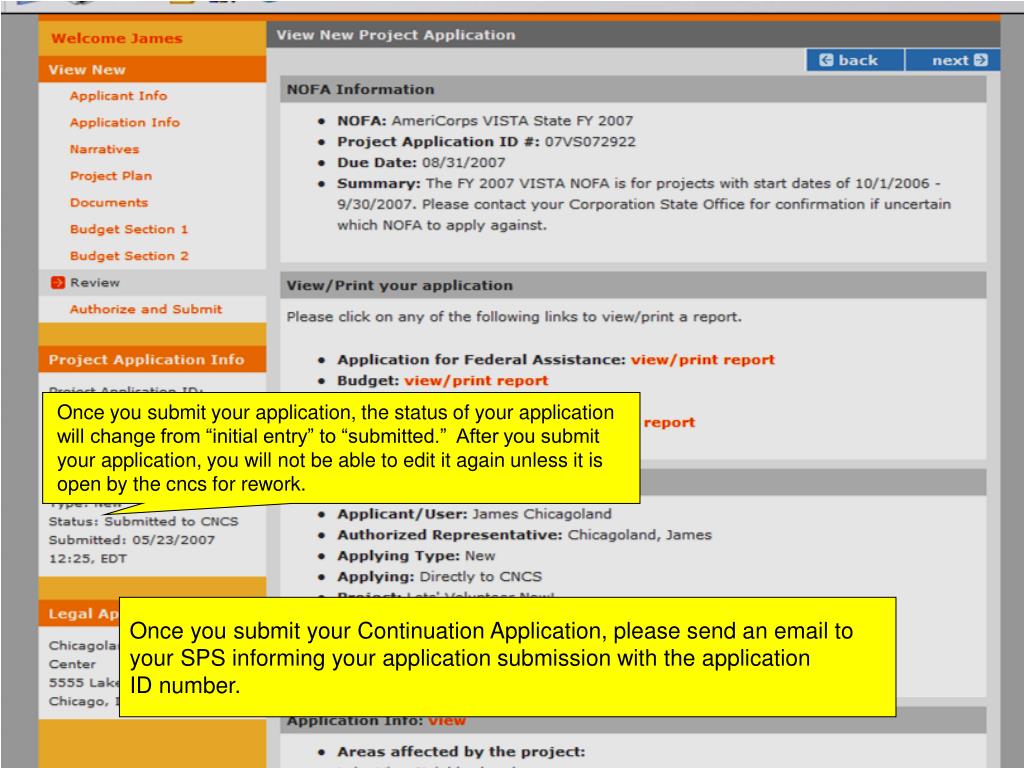Open Budget Section 2
1024x768 pixels.
click(x=129, y=256)
